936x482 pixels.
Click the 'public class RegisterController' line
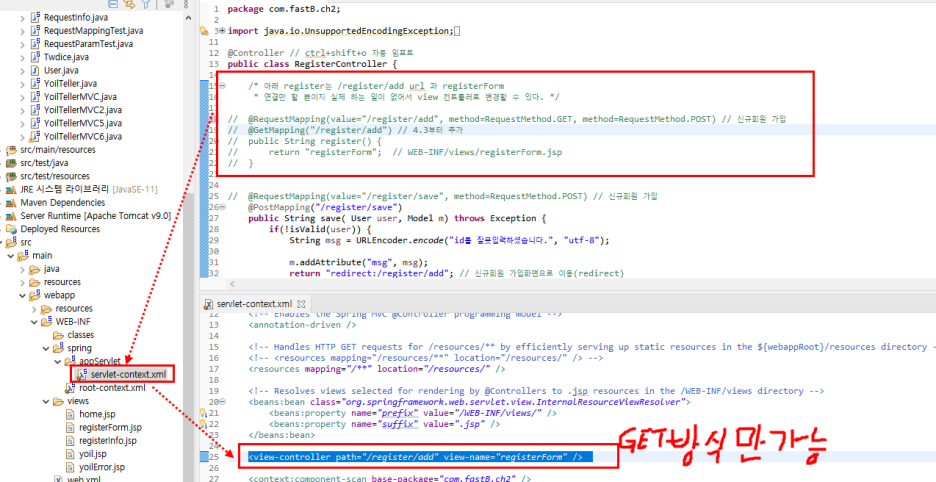click(x=312, y=64)
